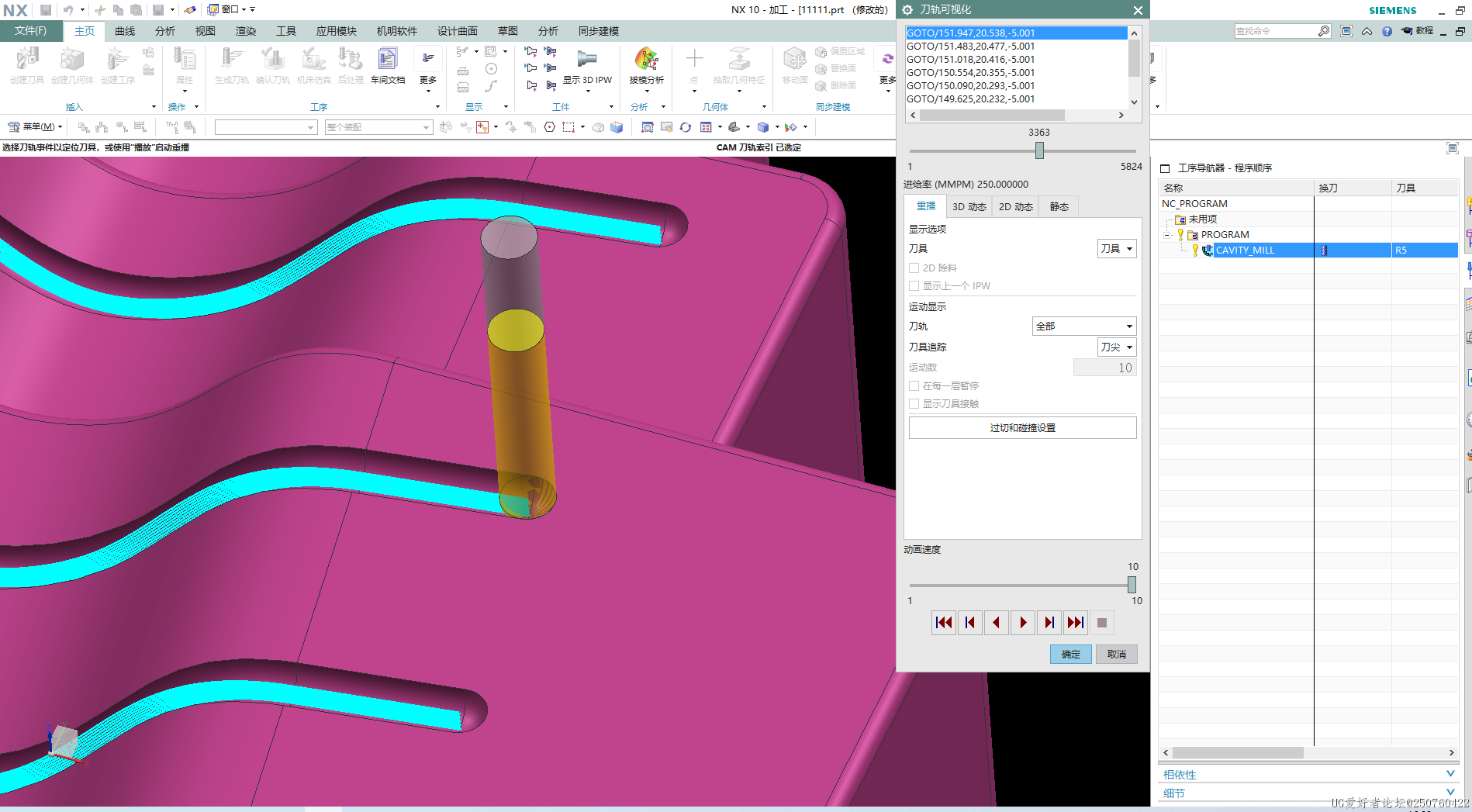Click the 点 point icon
1472x812 pixels.
click(x=694, y=65)
